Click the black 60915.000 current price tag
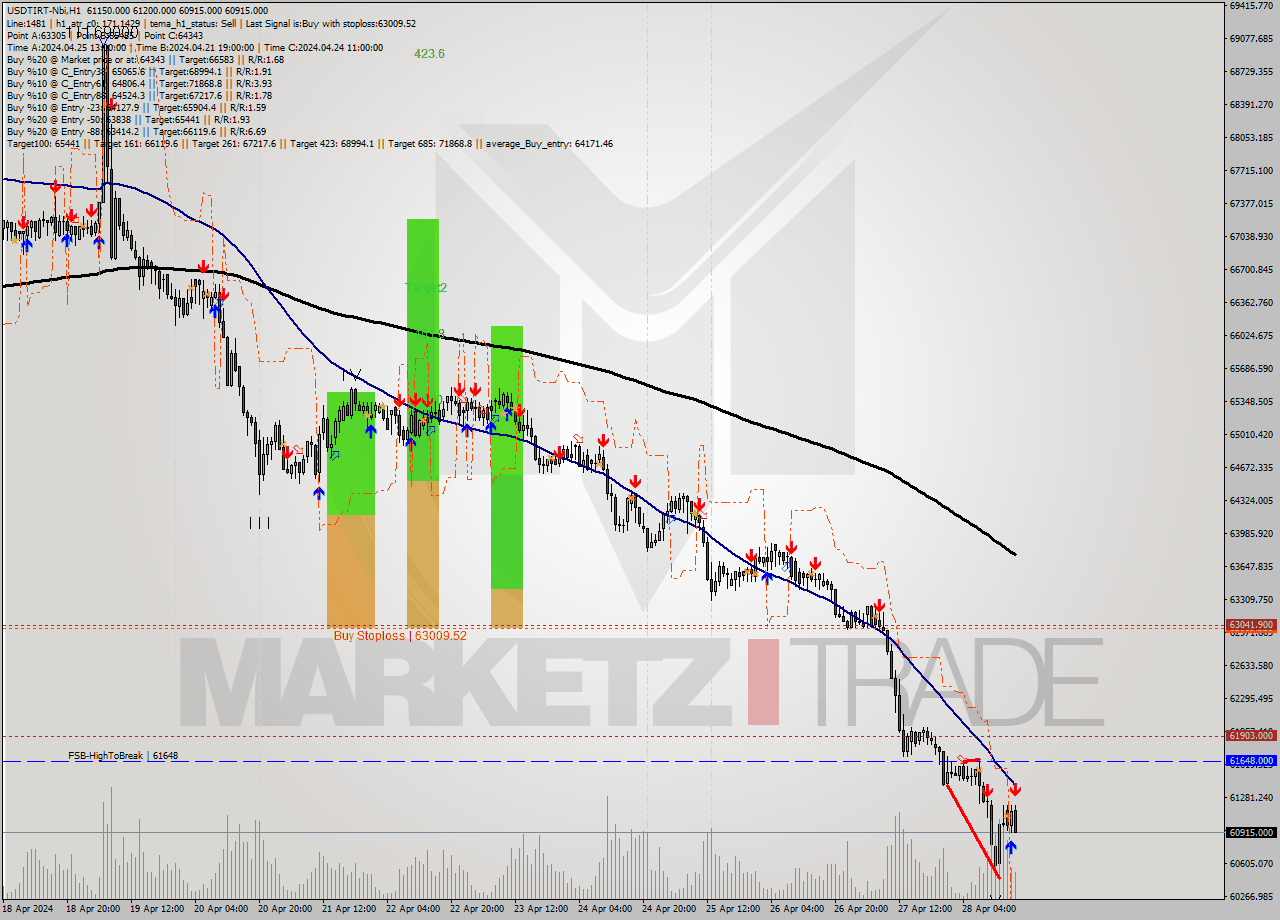The height and width of the screenshot is (920, 1280). coord(1251,832)
